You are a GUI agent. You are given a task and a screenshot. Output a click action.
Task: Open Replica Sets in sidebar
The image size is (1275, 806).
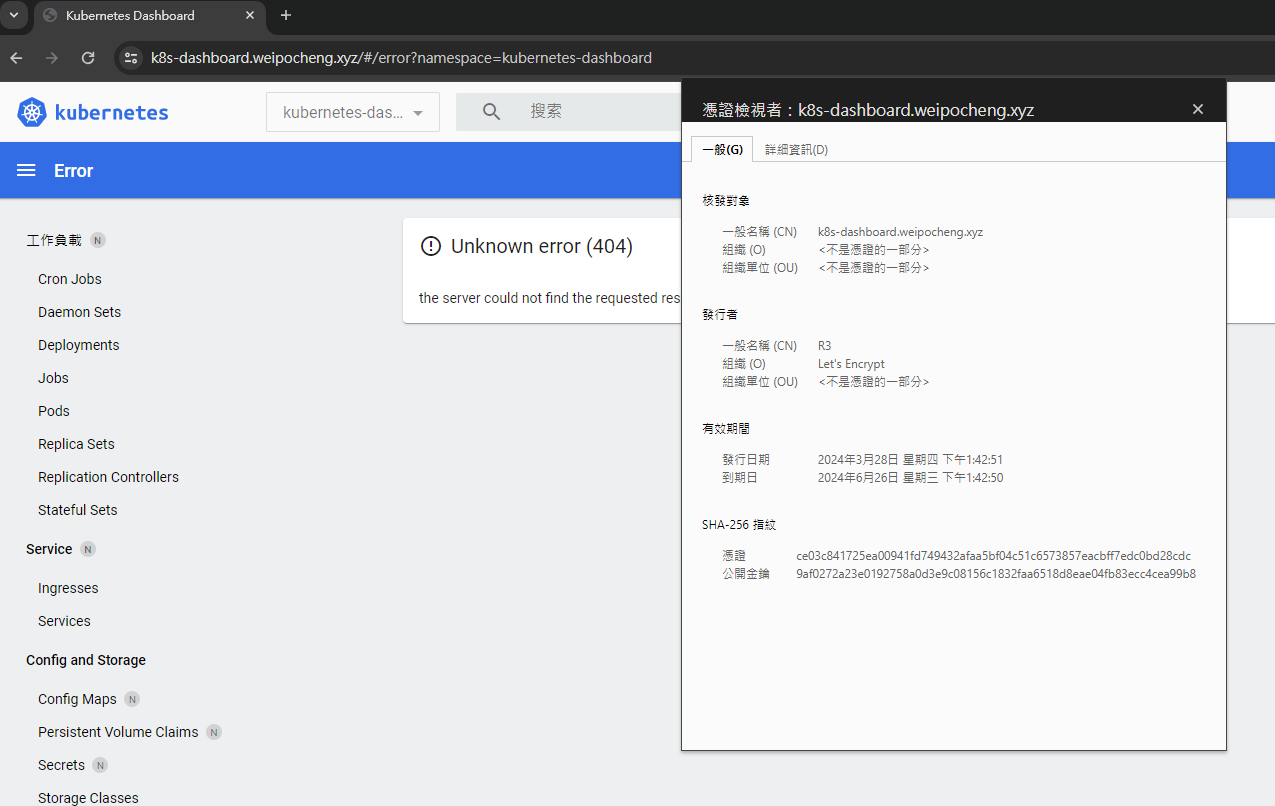[x=76, y=444]
